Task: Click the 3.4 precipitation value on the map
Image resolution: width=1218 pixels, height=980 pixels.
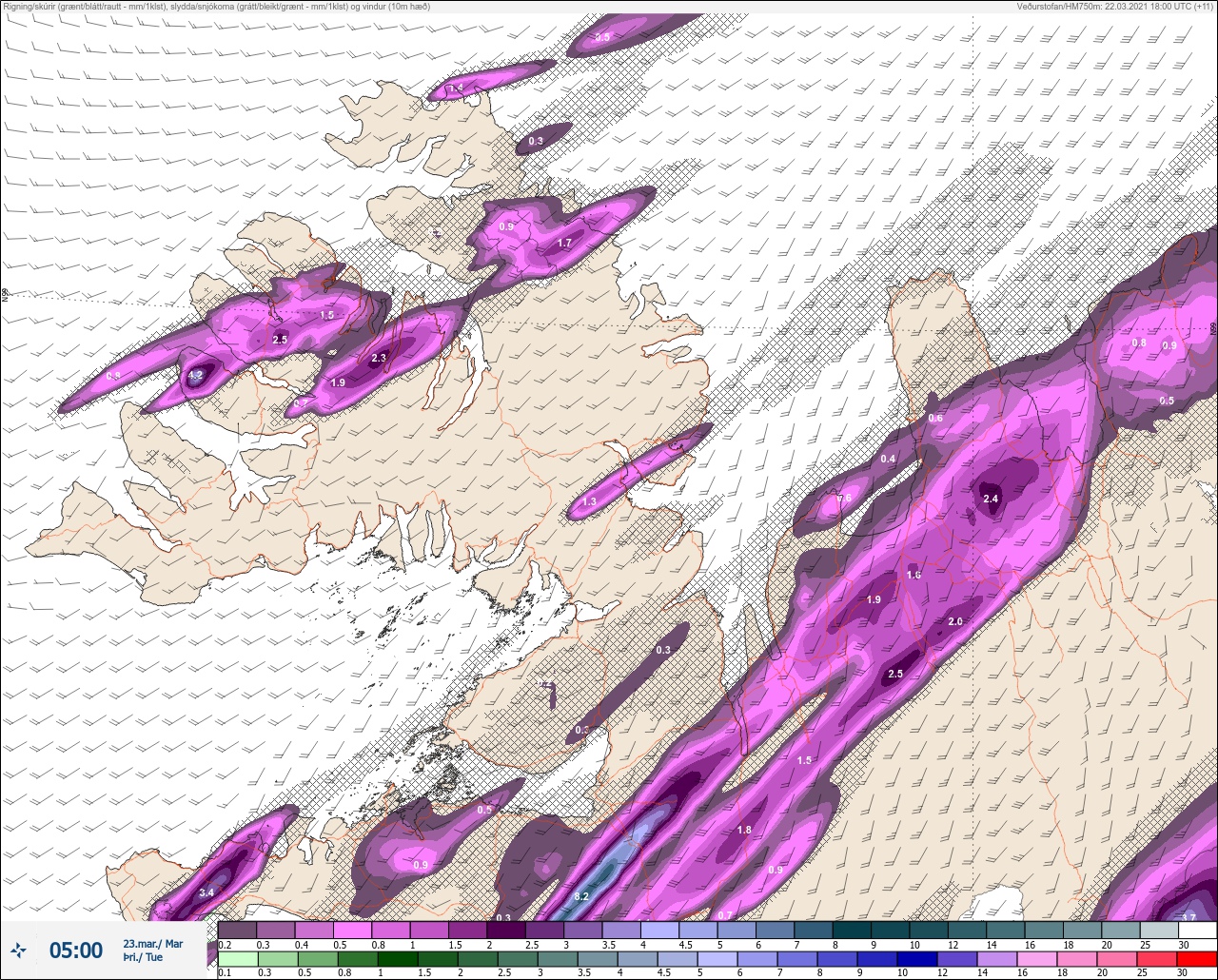Action: 206,892
